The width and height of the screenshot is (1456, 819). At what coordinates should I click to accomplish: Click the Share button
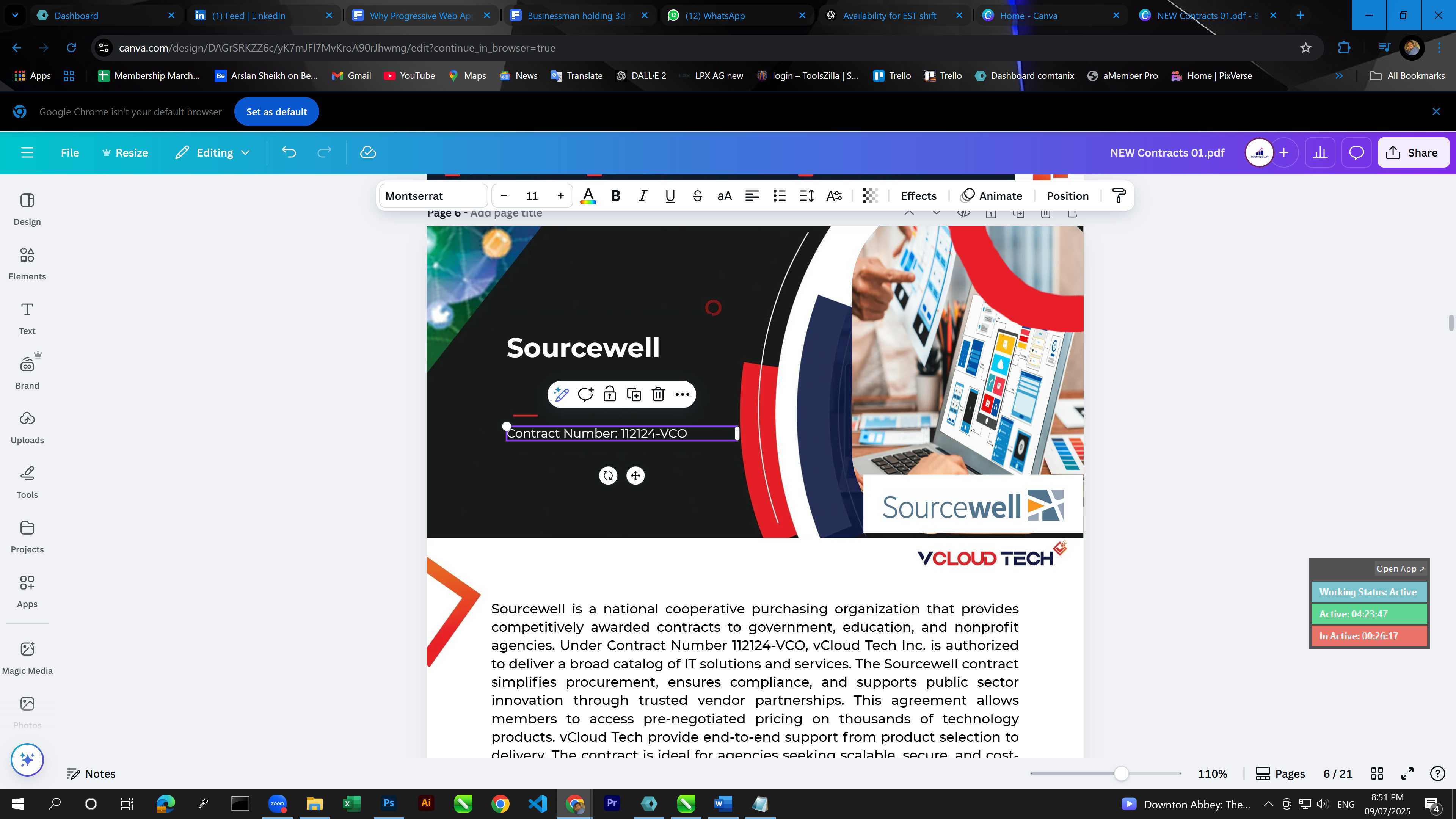(1413, 152)
